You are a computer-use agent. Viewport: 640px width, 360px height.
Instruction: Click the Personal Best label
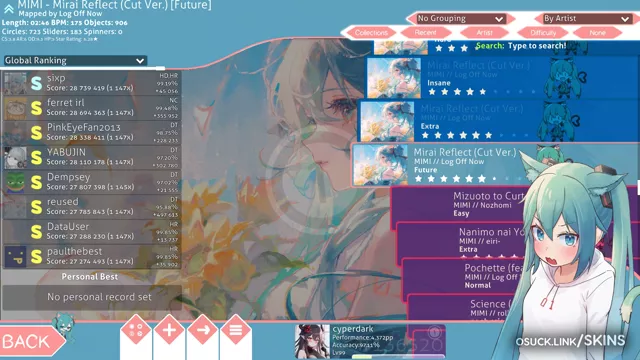coord(90,277)
